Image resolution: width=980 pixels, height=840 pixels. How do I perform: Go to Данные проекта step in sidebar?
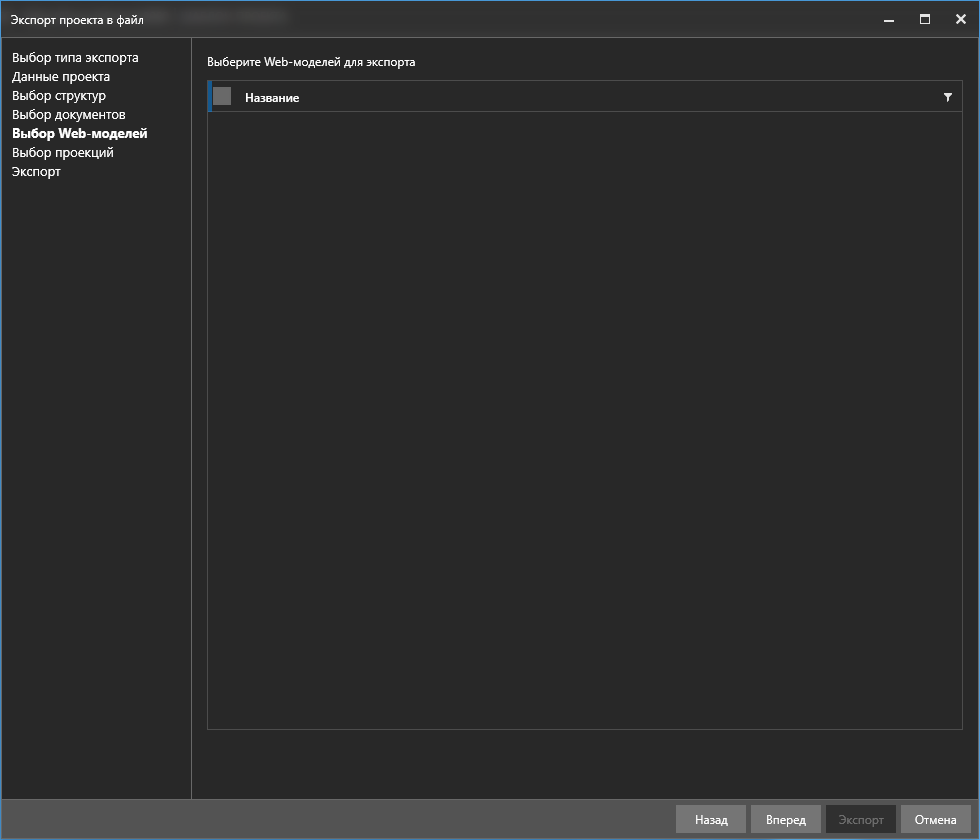[x=61, y=77]
